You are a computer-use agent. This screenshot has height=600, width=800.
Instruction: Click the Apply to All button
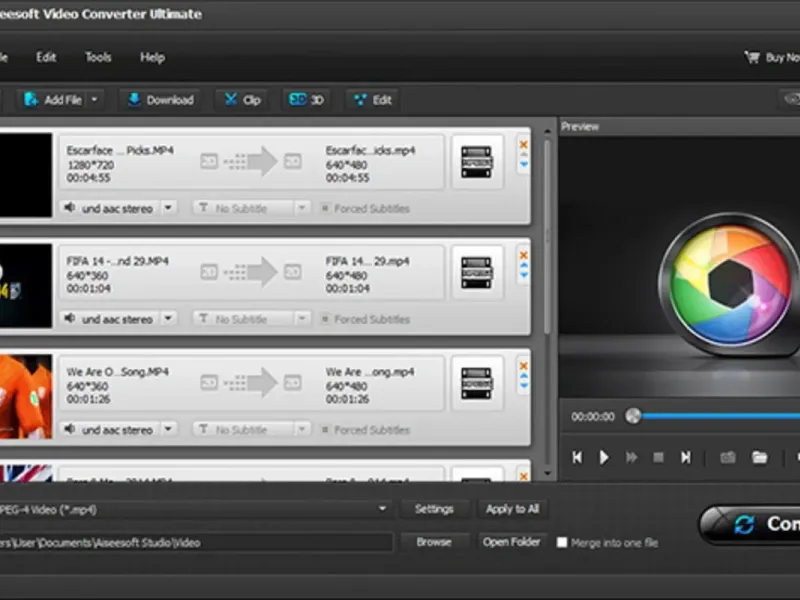click(512, 509)
